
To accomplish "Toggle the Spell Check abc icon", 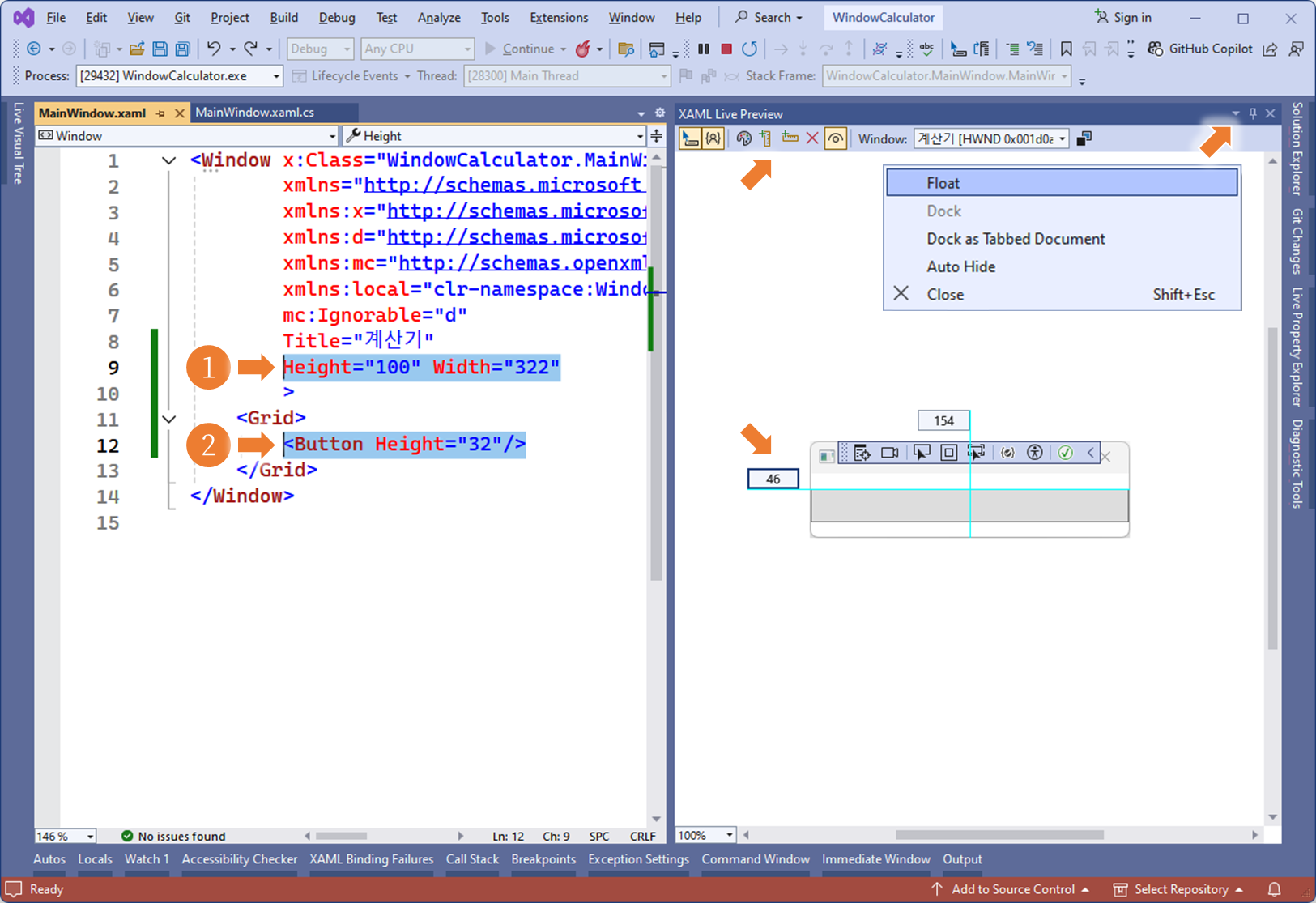I will [x=926, y=49].
